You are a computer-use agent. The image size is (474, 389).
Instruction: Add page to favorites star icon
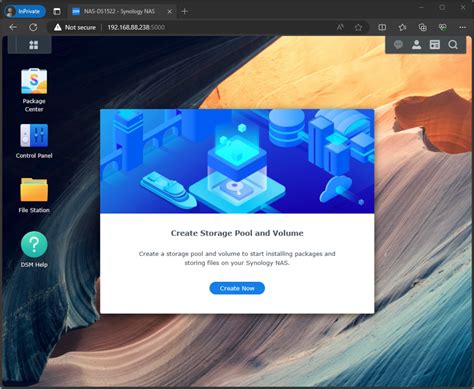click(358, 27)
